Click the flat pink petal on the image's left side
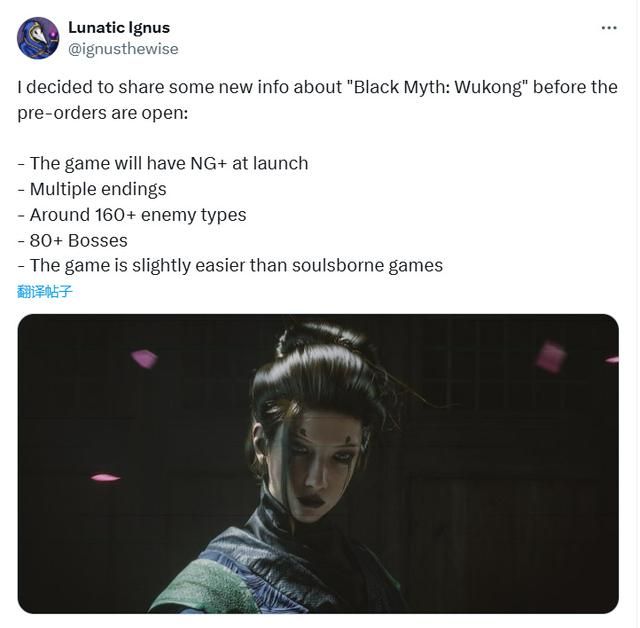 (x=105, y=477)
